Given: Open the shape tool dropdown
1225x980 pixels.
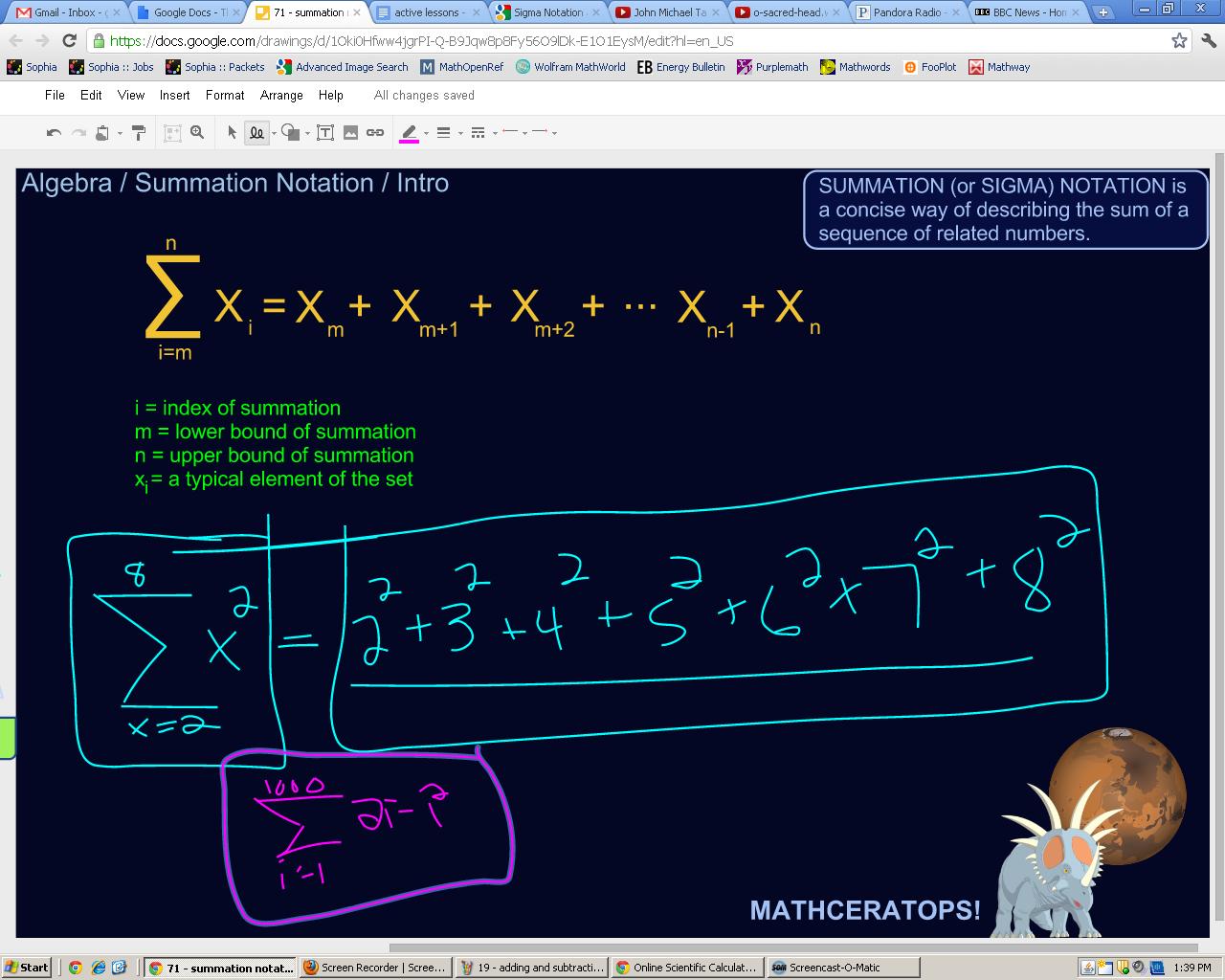Looking at the screenshot, I should point(306,132).
